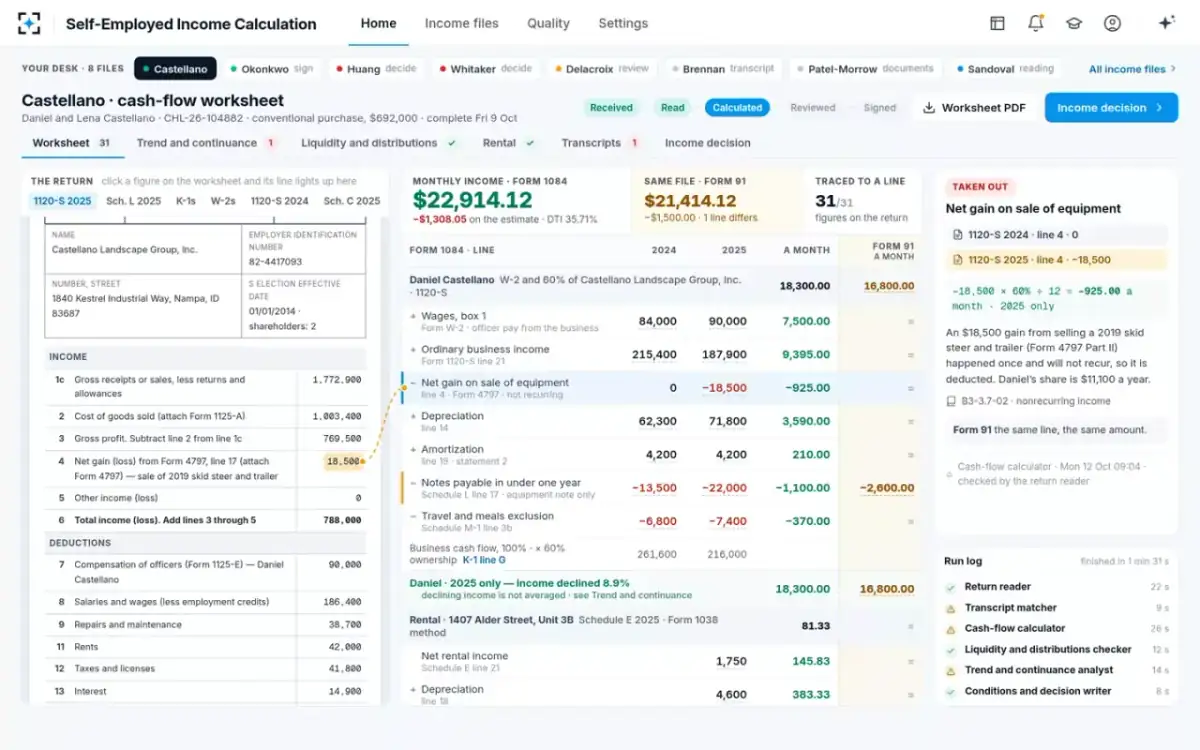This screenshot has width=1200, height=750.
Task: Open the Settings menu
Action: 623,23
